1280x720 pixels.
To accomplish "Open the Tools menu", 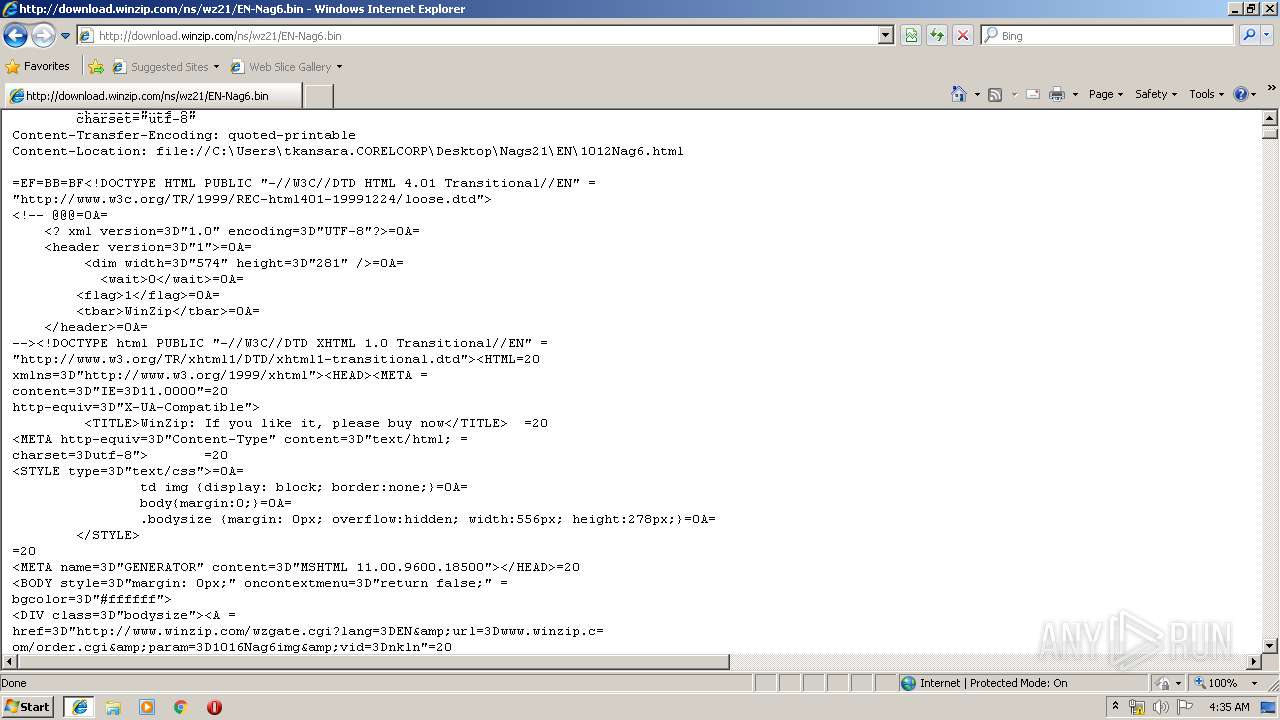I will 1207,94.
